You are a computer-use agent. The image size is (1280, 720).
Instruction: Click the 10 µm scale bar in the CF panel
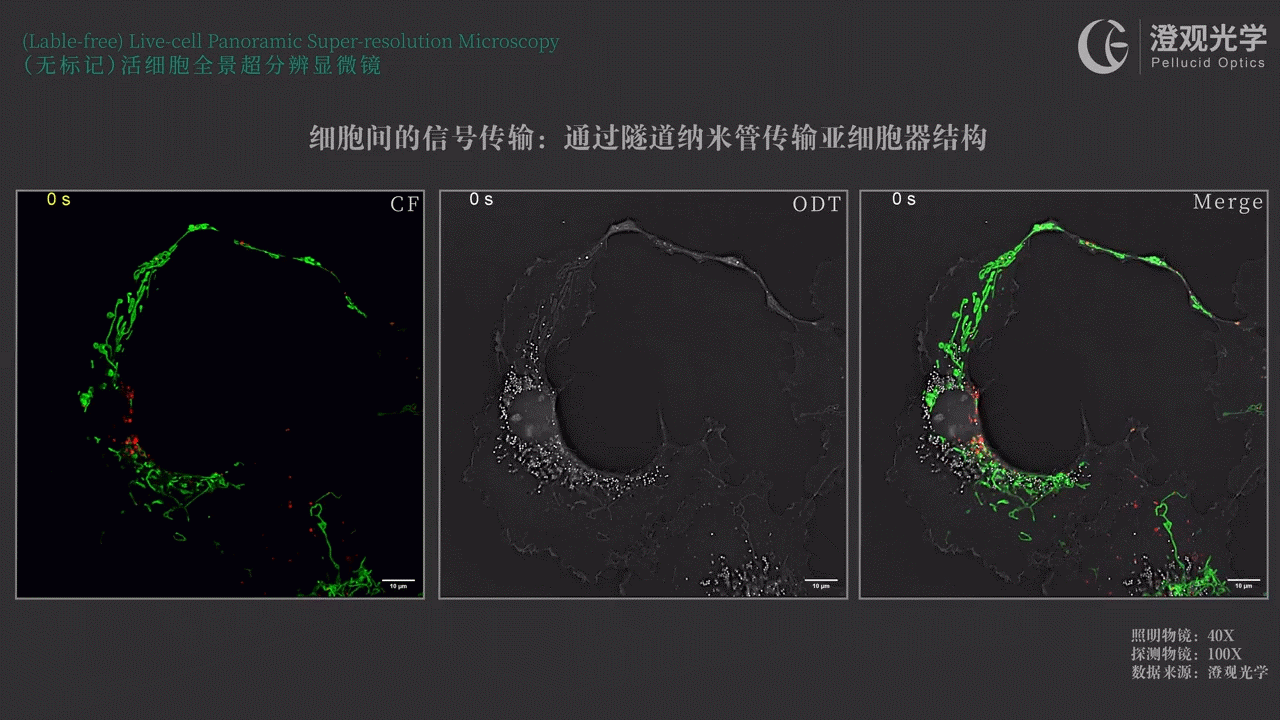(x=398, y=582)
